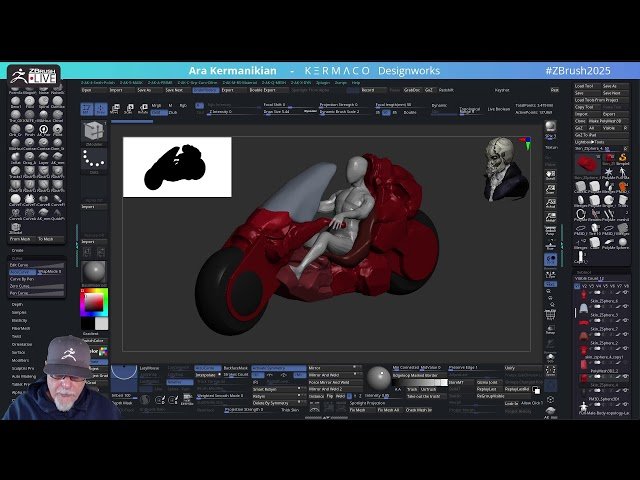The width and height of the screenshot is (640, 480).
Task: Open the cube brush thumbnail picker
Action: click(x=94, y=131)
